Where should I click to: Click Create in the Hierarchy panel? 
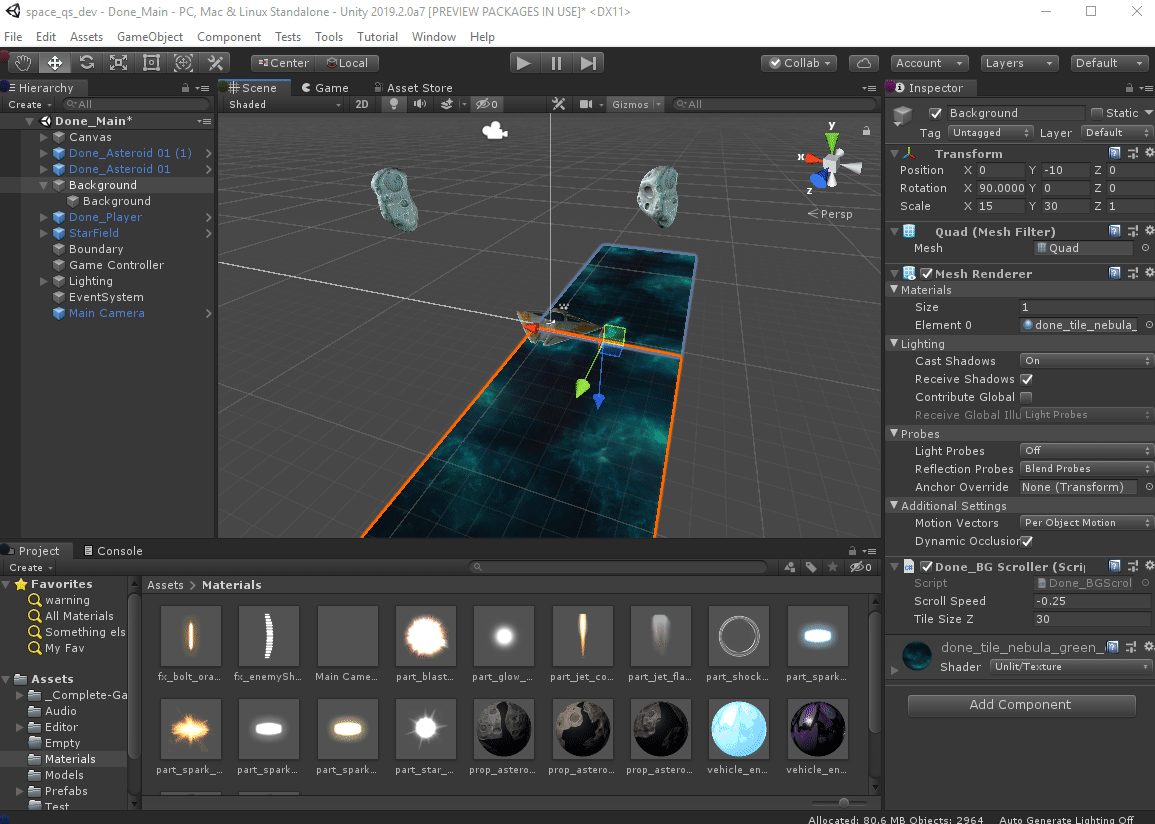click(29, 105)
